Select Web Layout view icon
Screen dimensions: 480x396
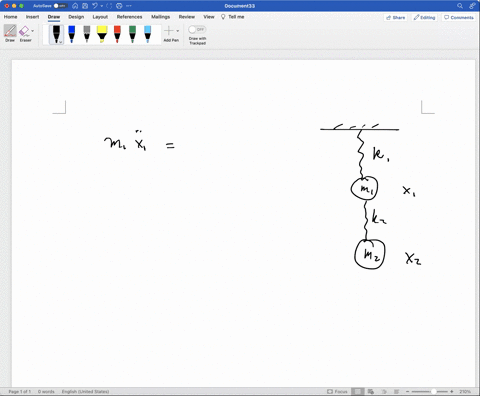pyautogui.click(x=371, y=391)
